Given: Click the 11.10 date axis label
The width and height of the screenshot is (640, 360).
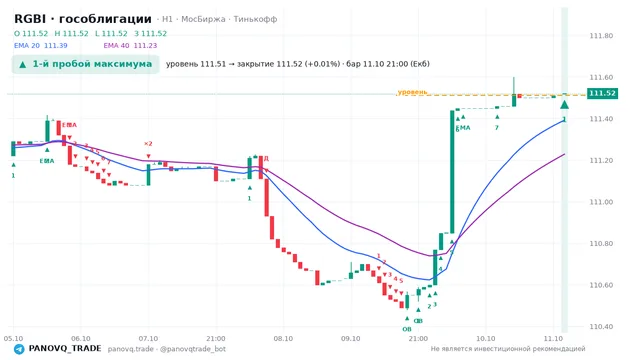Looking at the screenshot, I should tap(553, 338).
